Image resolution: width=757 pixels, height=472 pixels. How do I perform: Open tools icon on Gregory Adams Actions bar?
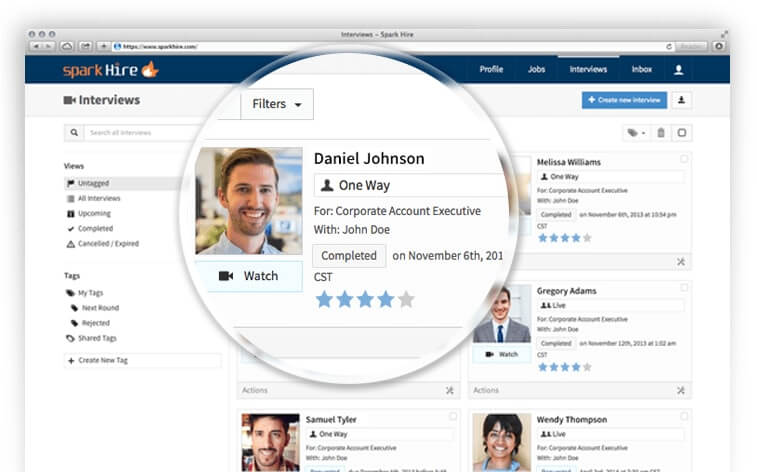point(681,390)
